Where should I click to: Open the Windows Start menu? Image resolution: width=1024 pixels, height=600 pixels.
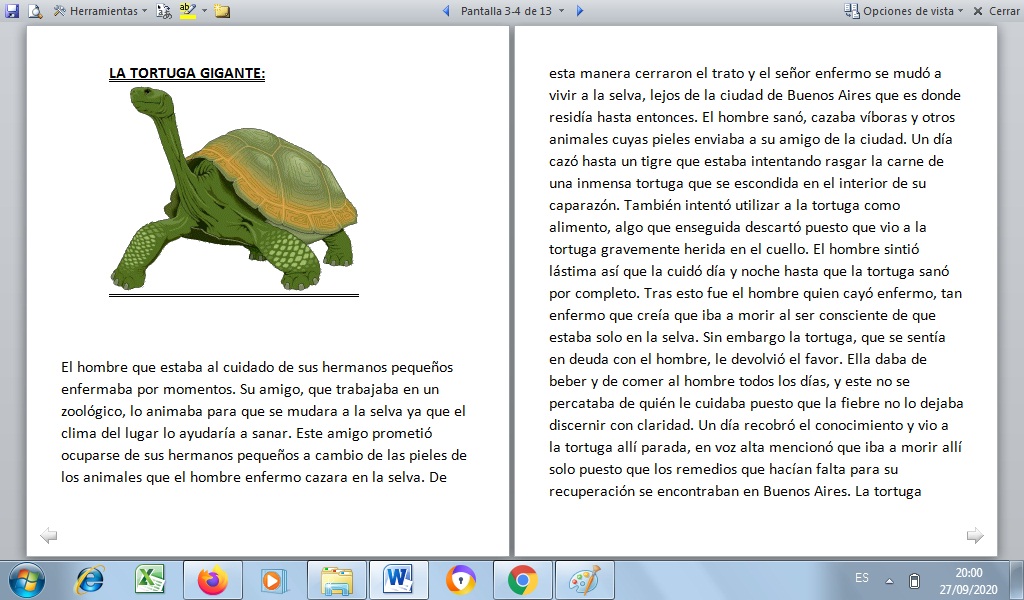[x=26, y=580]
